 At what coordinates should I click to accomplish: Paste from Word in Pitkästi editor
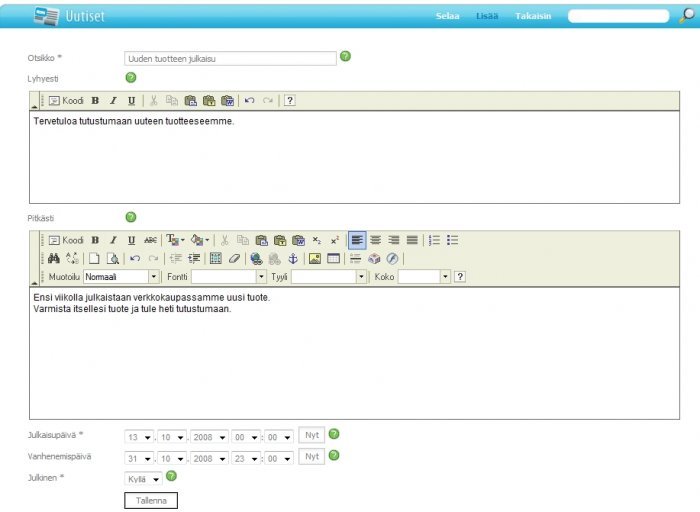coord(298,240)
